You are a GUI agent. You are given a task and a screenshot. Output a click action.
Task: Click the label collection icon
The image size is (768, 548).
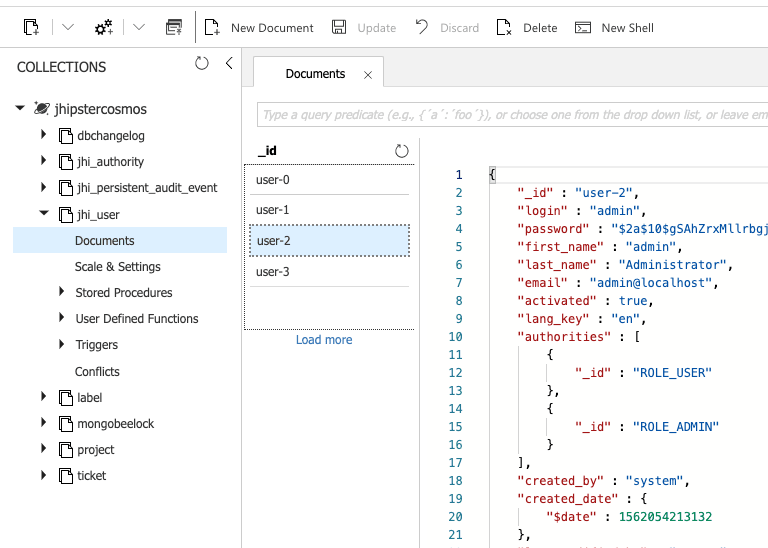click(x=66, y=397)
